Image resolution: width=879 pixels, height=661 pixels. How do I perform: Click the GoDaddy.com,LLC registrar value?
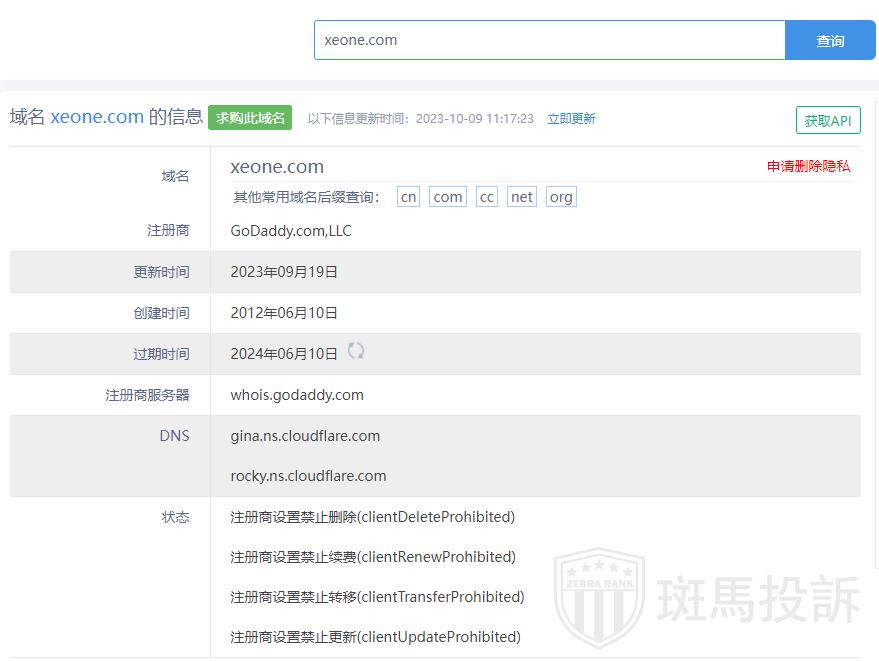pyautogui.click(x=291, y=231)
